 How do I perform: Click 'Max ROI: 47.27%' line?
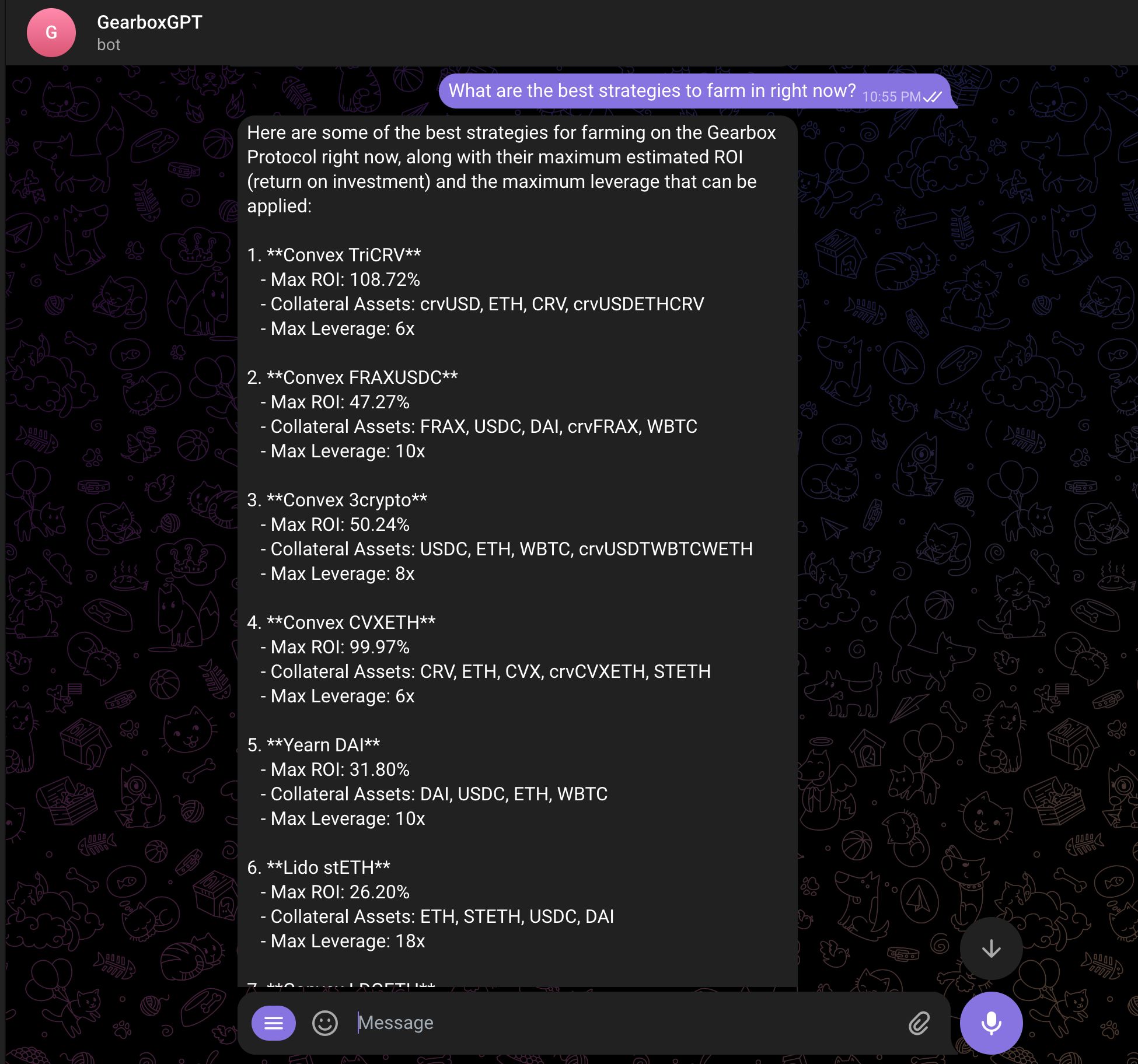[335, 402]
